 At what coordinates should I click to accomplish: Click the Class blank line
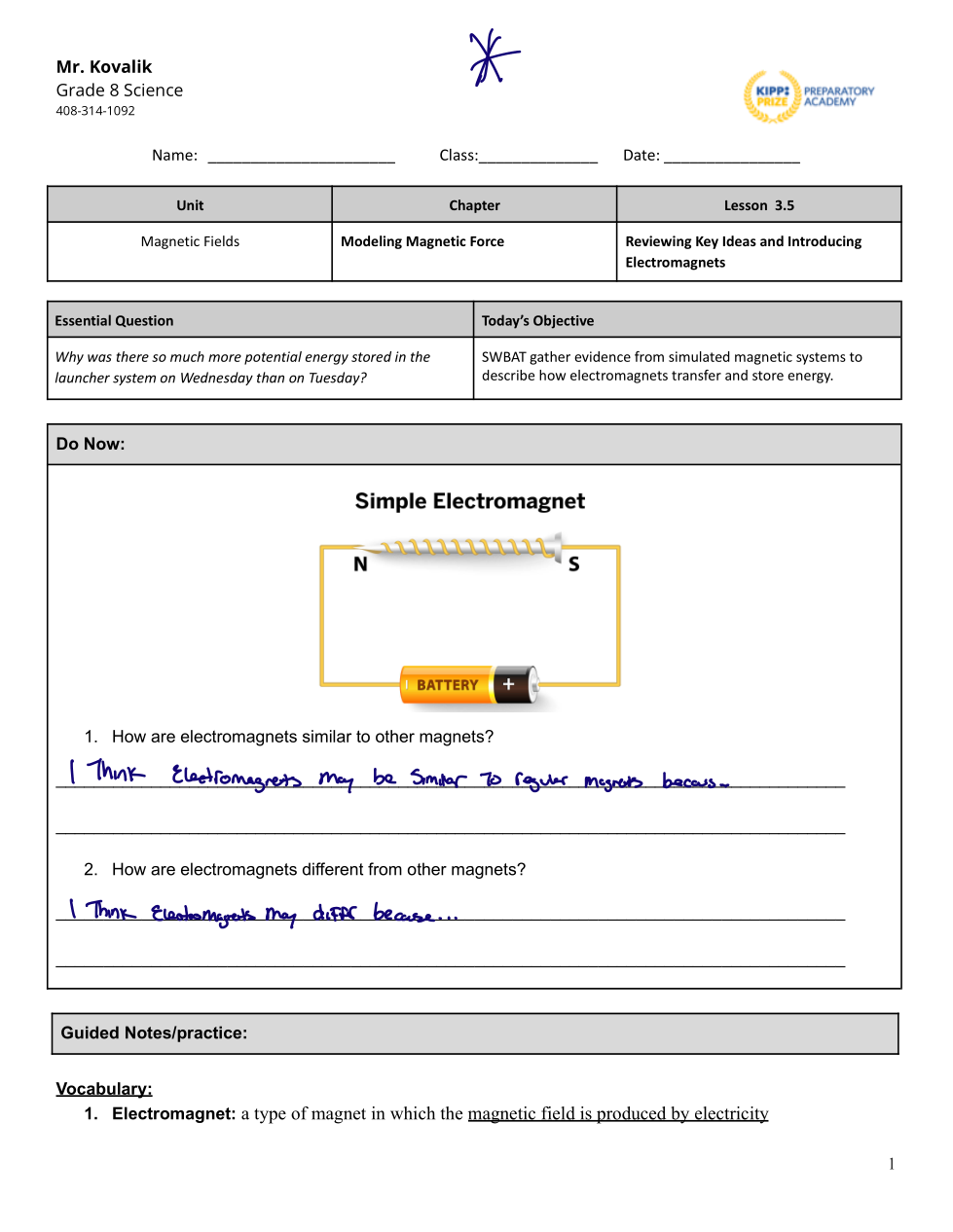coord(537,156)
